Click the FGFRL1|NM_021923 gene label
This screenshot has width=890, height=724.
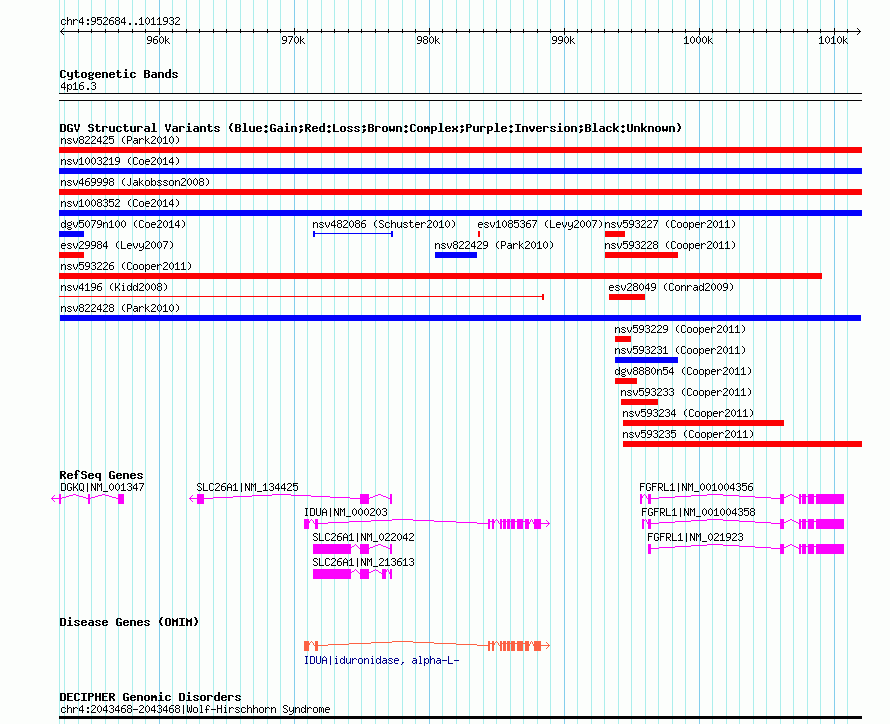point(695,537)
